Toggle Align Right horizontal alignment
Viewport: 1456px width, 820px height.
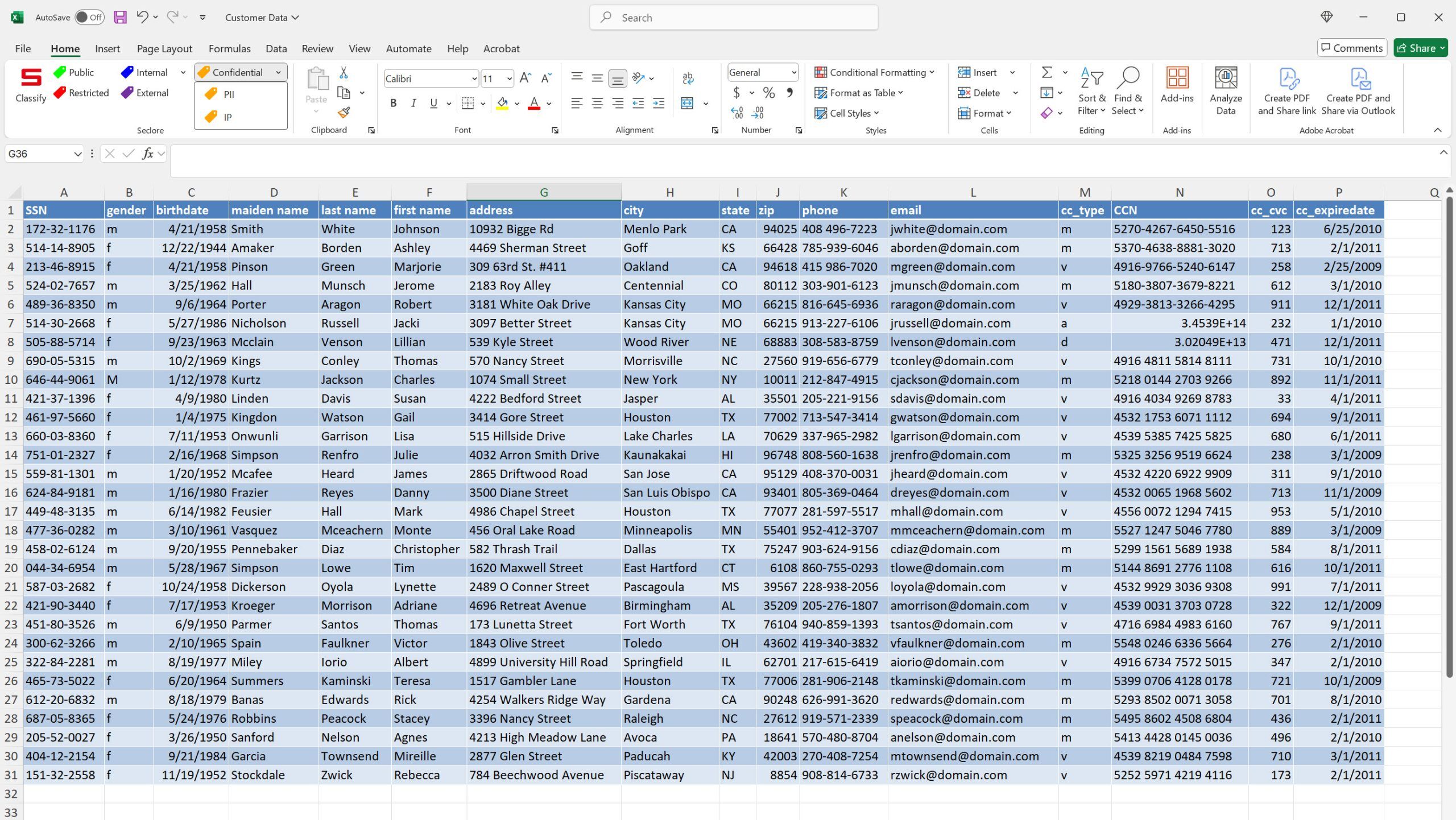coord(618,103)
